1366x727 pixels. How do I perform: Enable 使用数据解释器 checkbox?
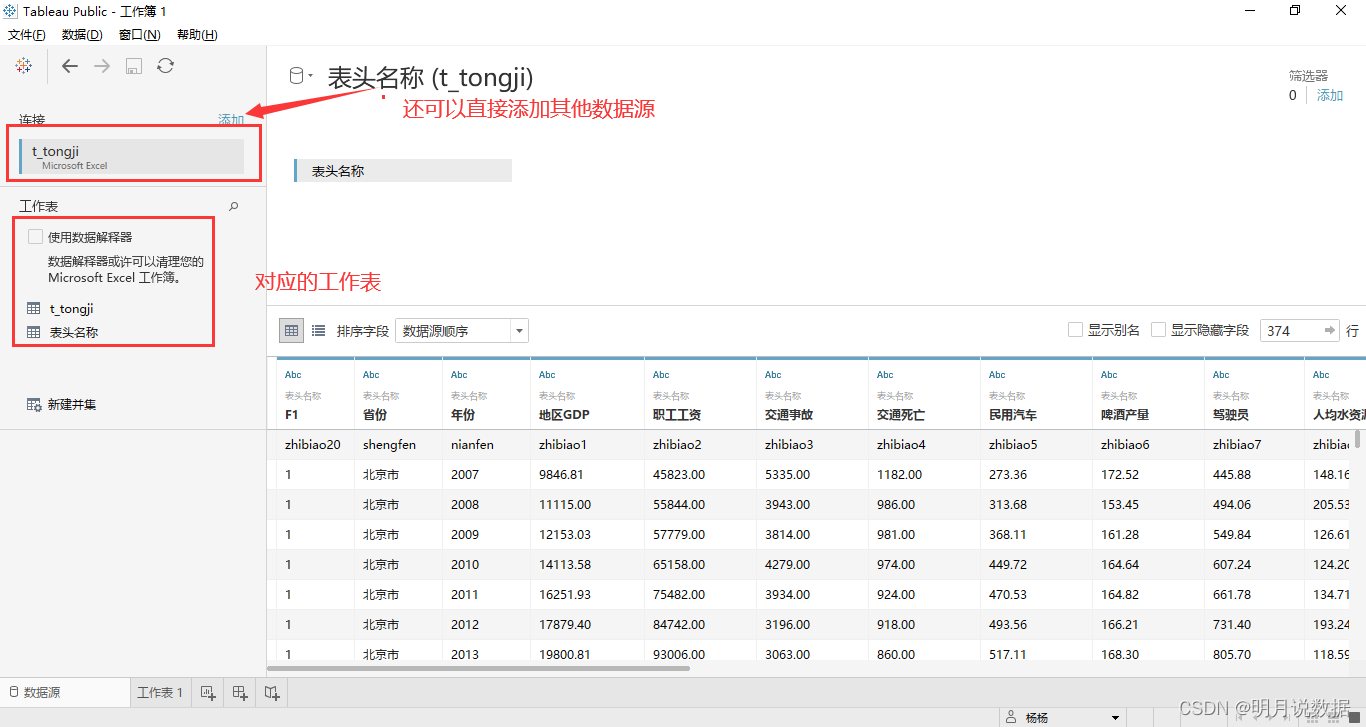pyautogui.click(x=36, y=237)
